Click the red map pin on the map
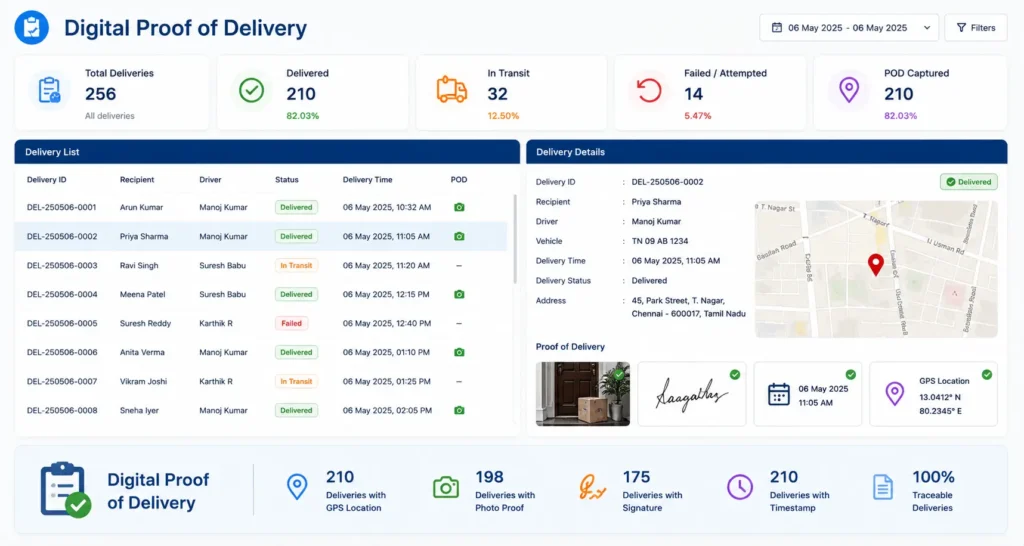 [x=876, y=265]
